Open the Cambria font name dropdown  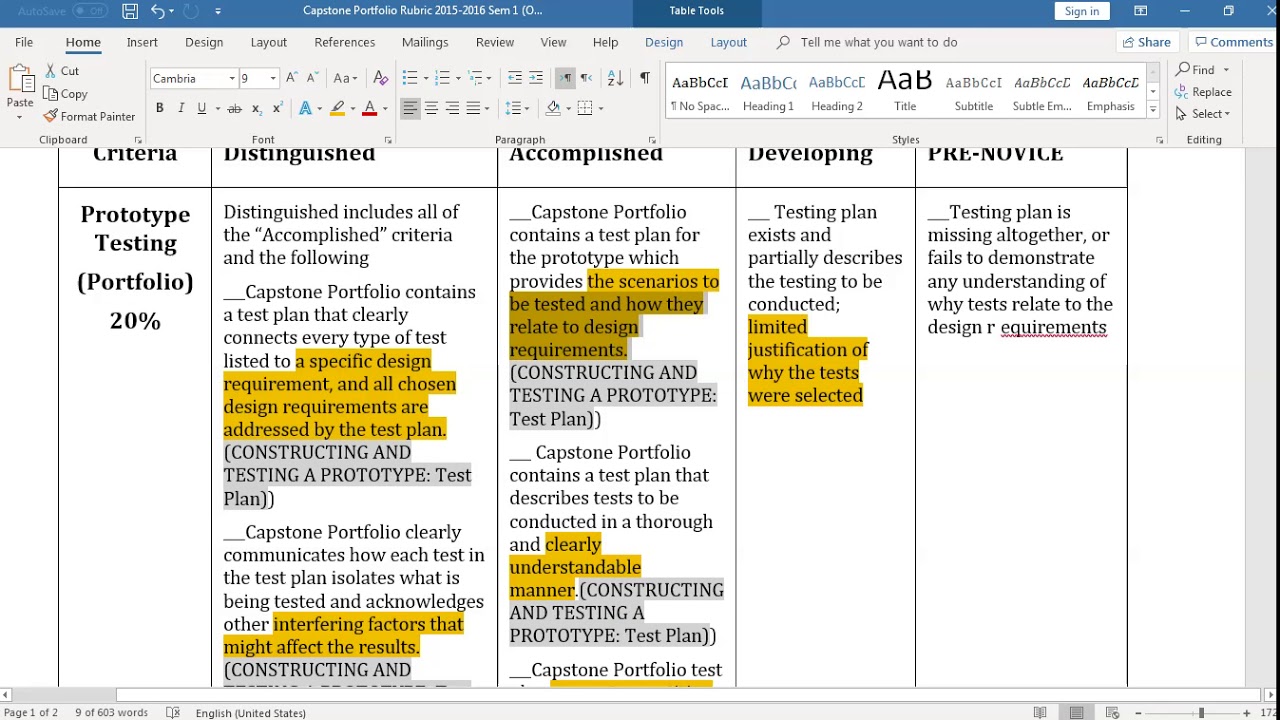click(232, 79)
